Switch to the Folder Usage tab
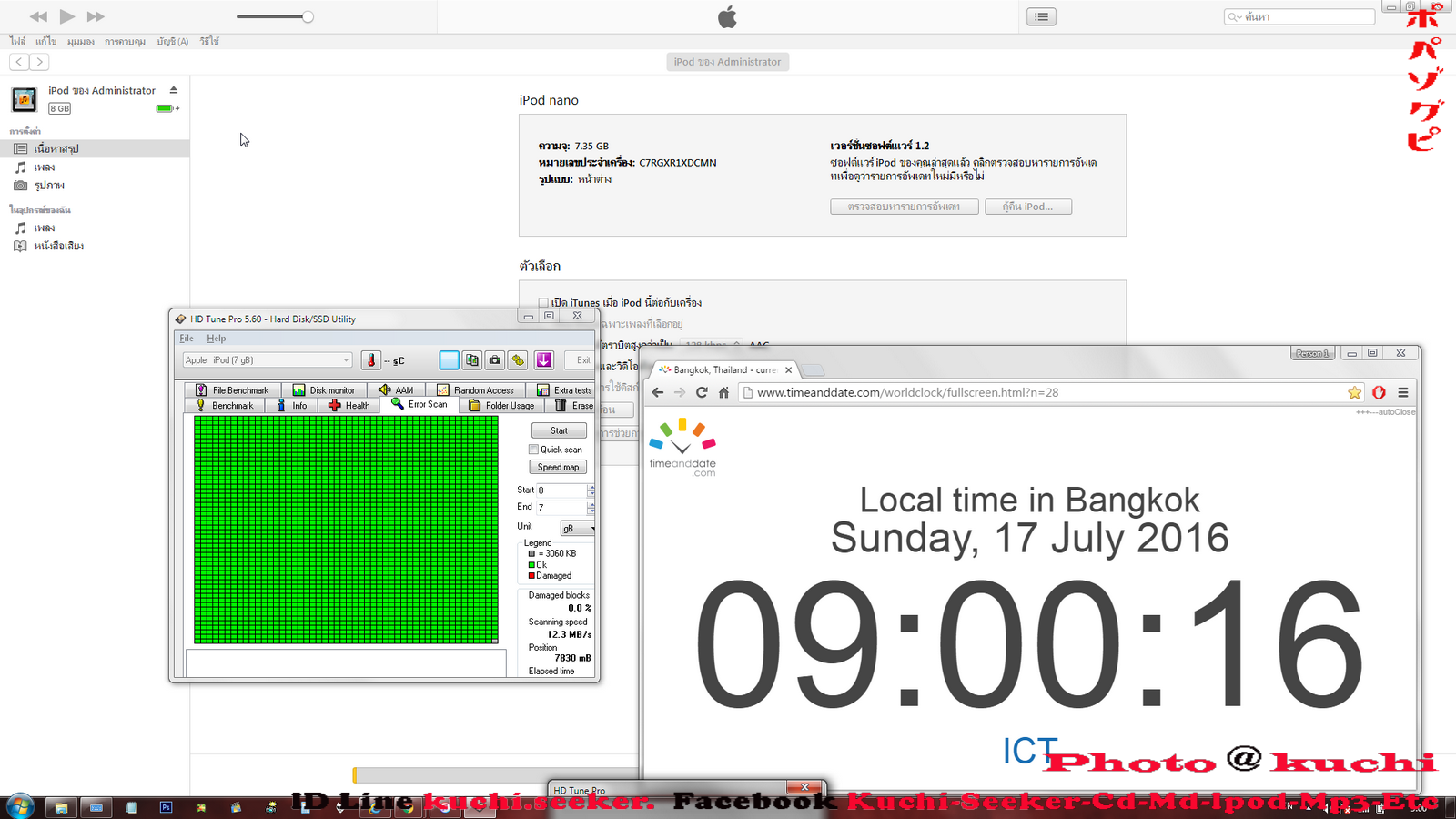Image resolution: width=1456 pixels, height=819 pixels. (x=501, y=405)
